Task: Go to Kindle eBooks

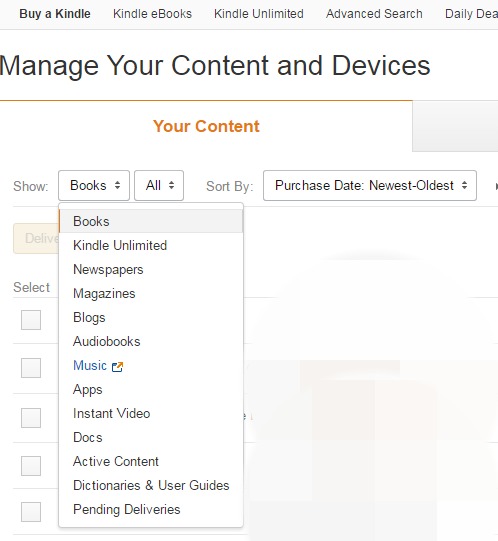Action: (x=152, y=14)
